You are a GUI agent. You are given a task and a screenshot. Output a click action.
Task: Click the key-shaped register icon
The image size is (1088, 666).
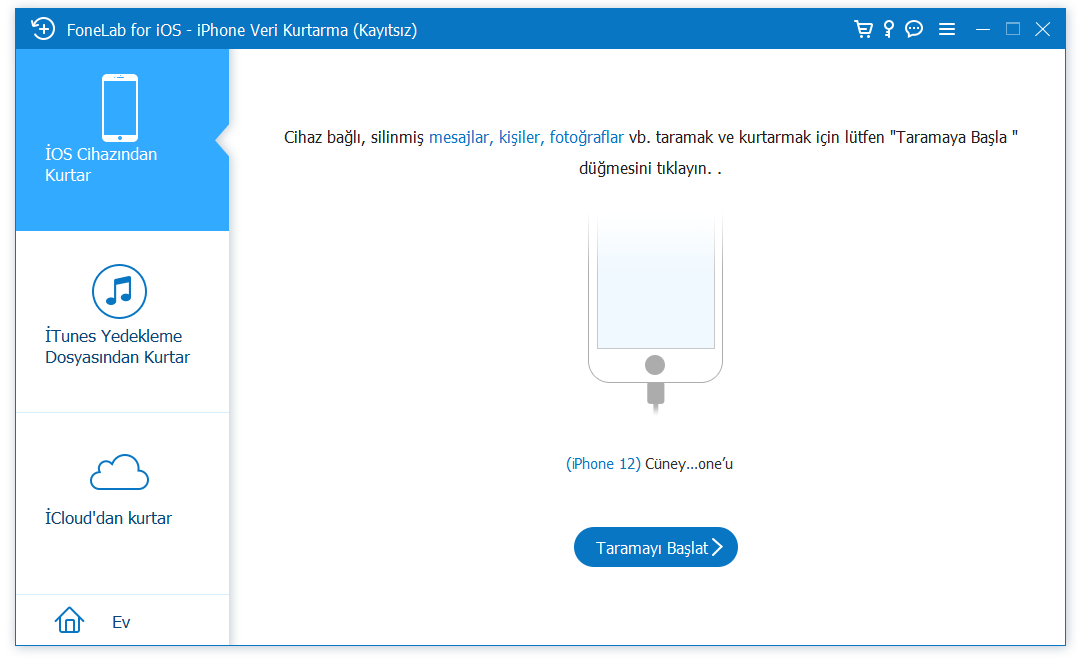[x=888, y=29]
